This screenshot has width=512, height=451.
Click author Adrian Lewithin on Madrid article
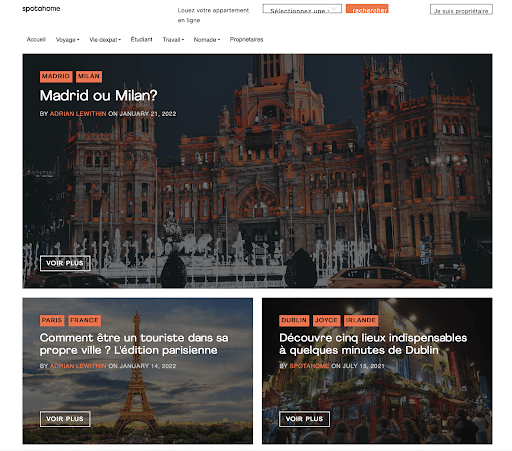(x=78, y=114)
